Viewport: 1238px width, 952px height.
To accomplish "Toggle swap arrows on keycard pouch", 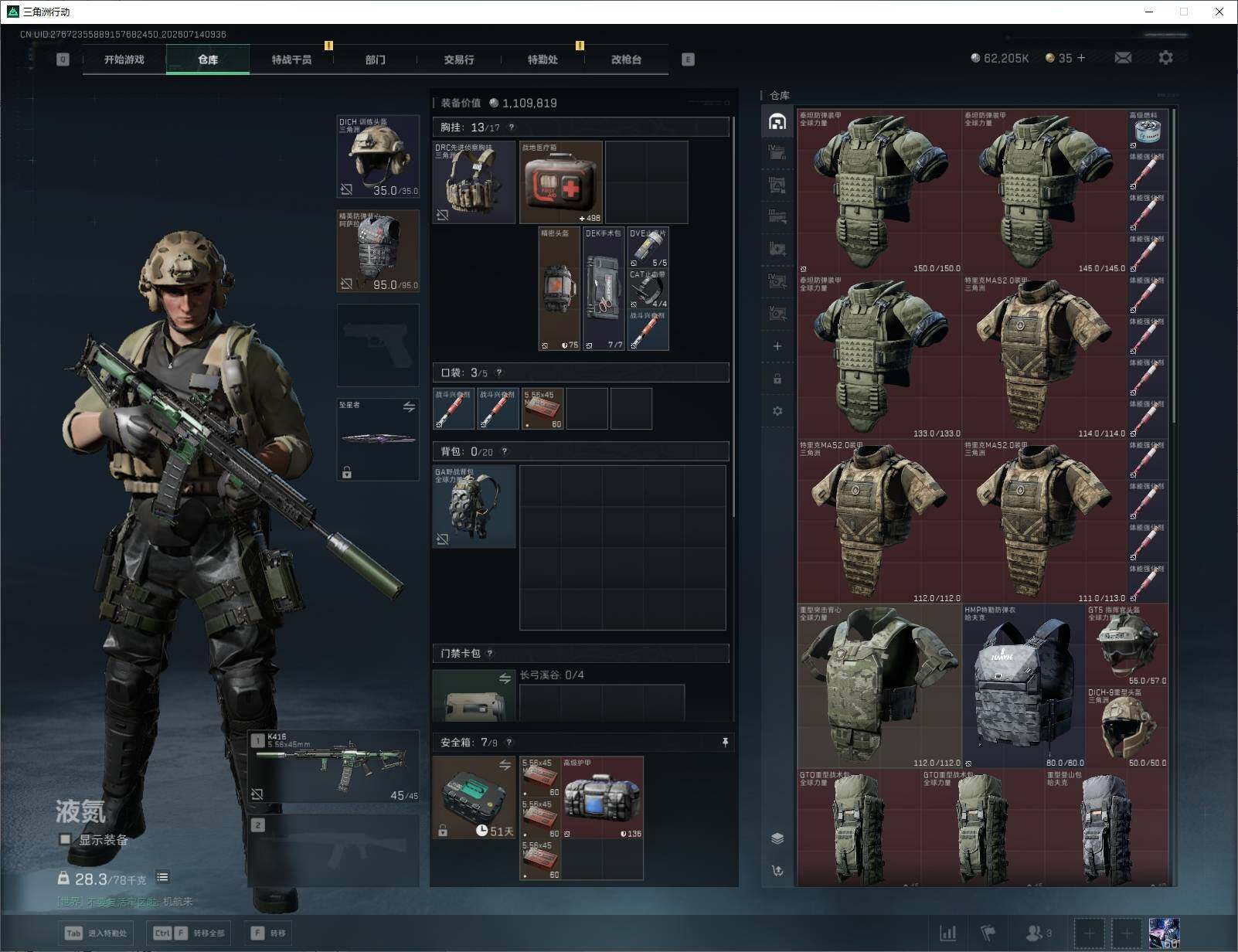I will tap(505, 678).
